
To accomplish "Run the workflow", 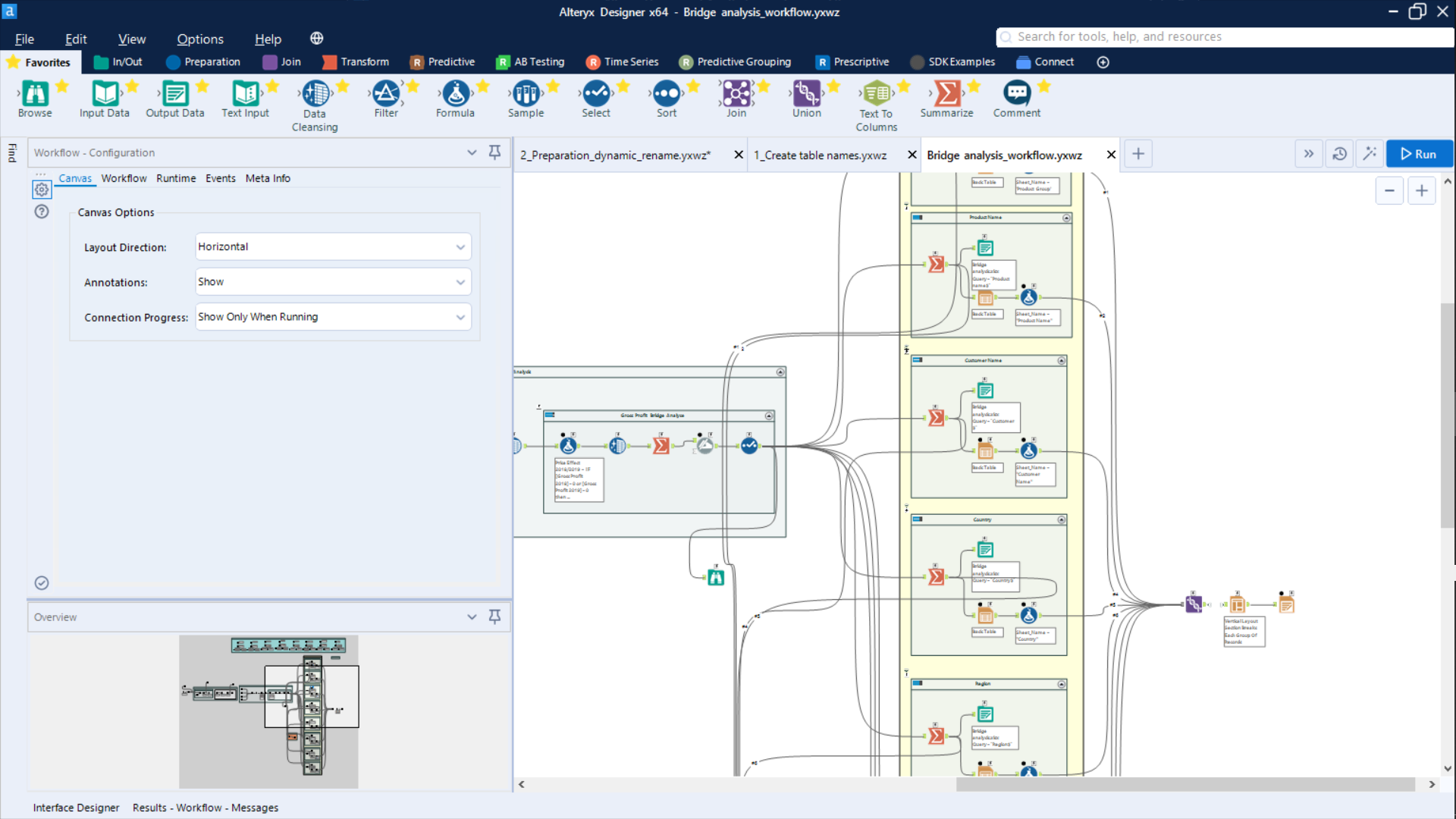I will click(1418, 154).
